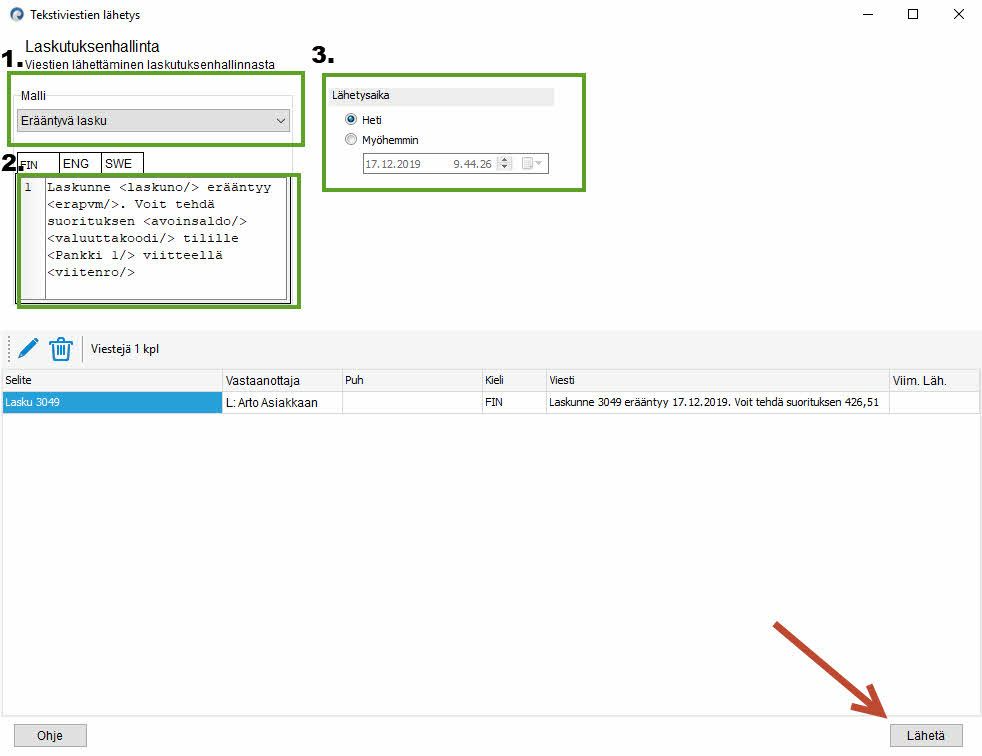The width and height of the screenshot is (982, 756).
Task: Minimize the Tekstiviestien lähetys window
Action: click(868, 14)
